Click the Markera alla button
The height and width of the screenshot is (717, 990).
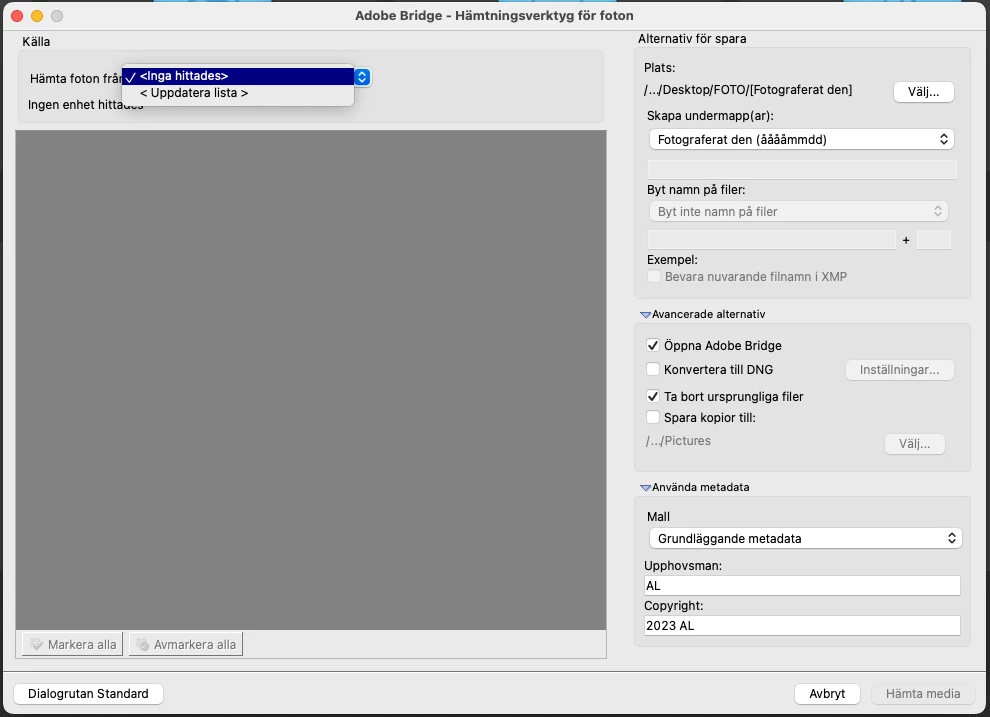[x=73, y=644]
